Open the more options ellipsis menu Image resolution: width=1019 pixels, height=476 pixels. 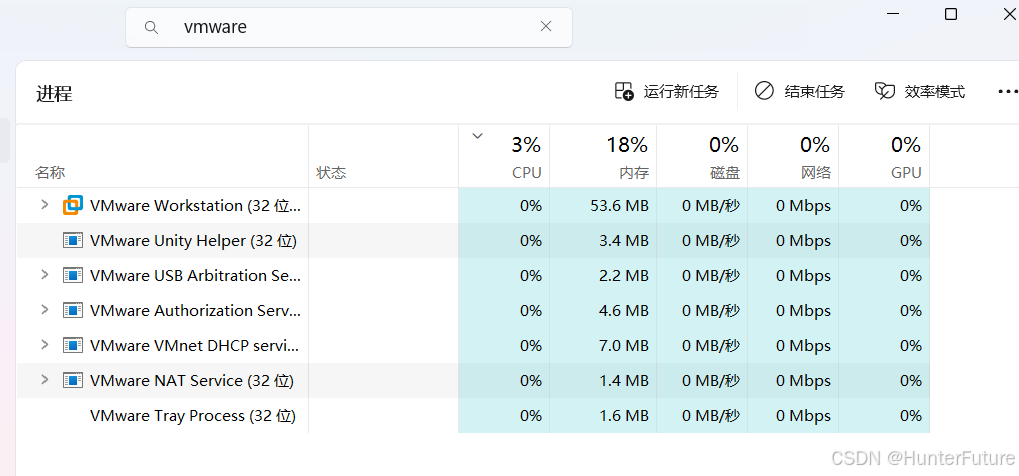pyautogui.click(x=1007, y=92)
